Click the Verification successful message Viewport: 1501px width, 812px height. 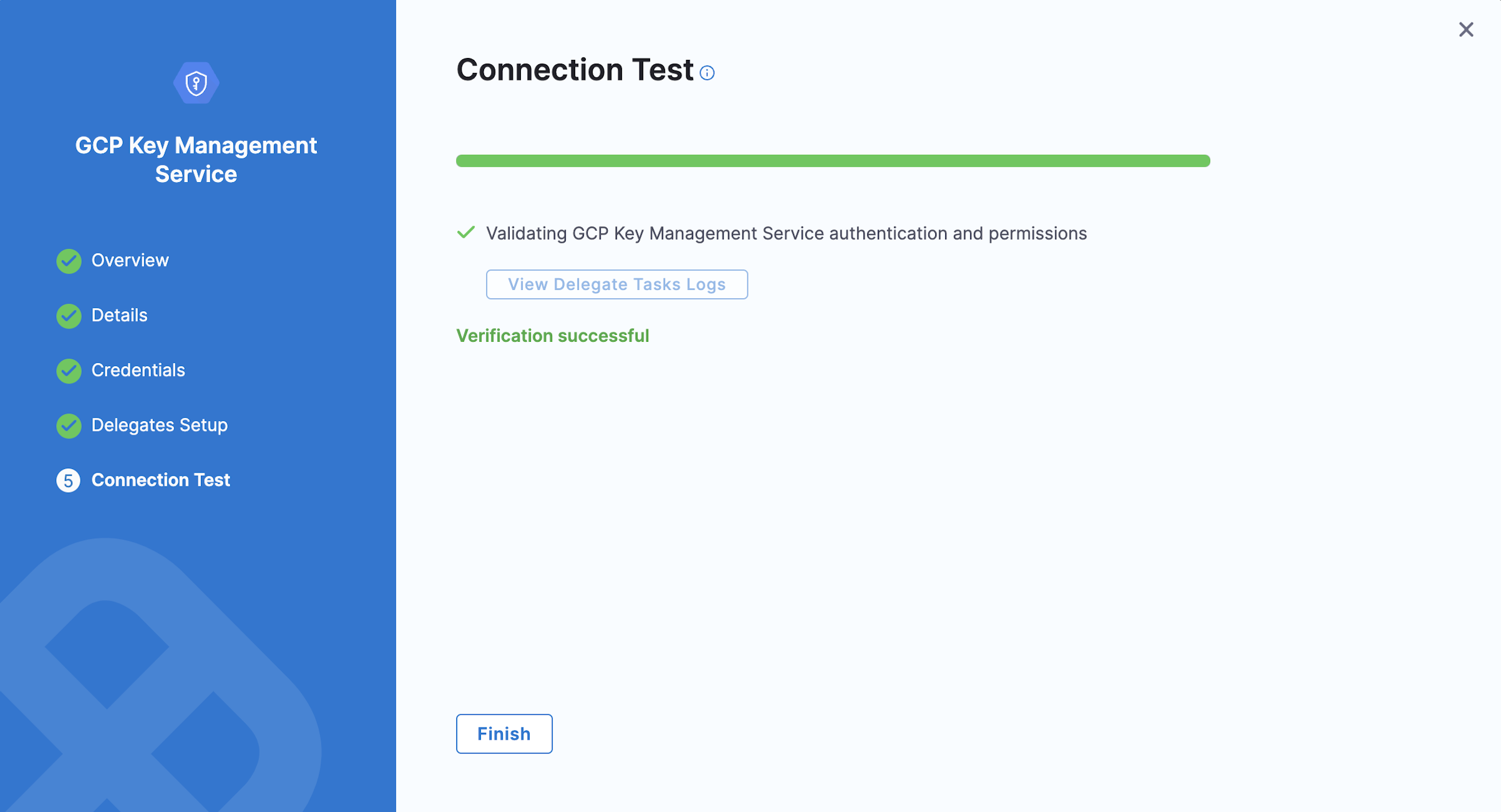[x=552, y=336]
